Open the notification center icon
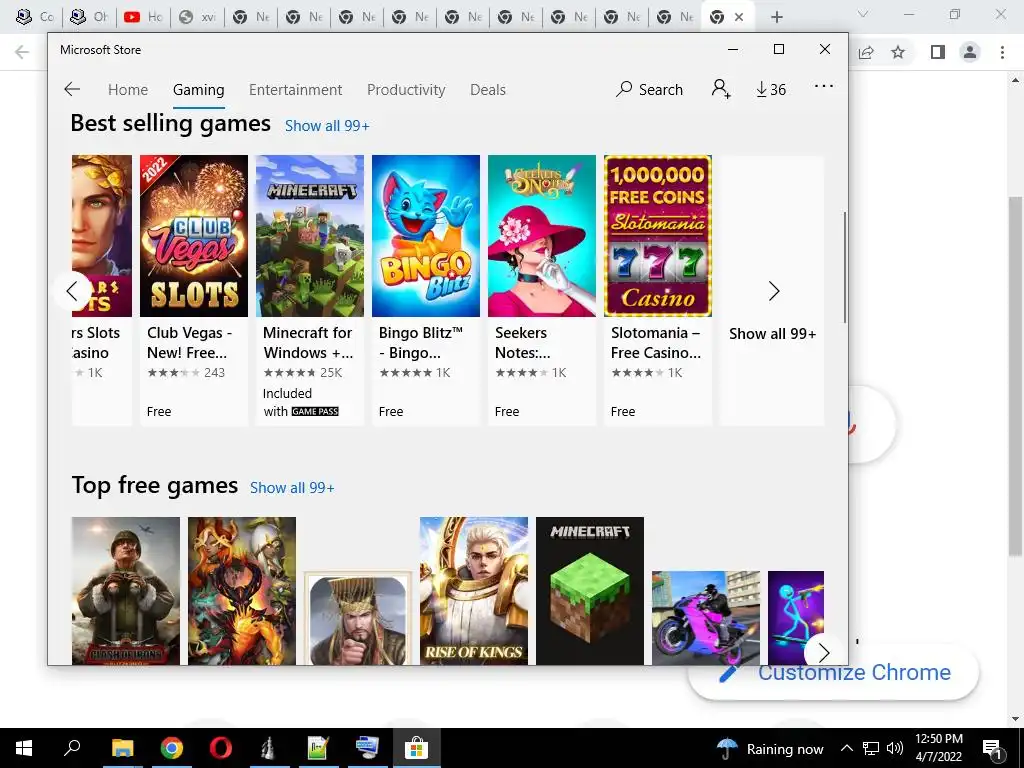The image size is (1024, 768). pyautogui.click(x=993, y=749)
